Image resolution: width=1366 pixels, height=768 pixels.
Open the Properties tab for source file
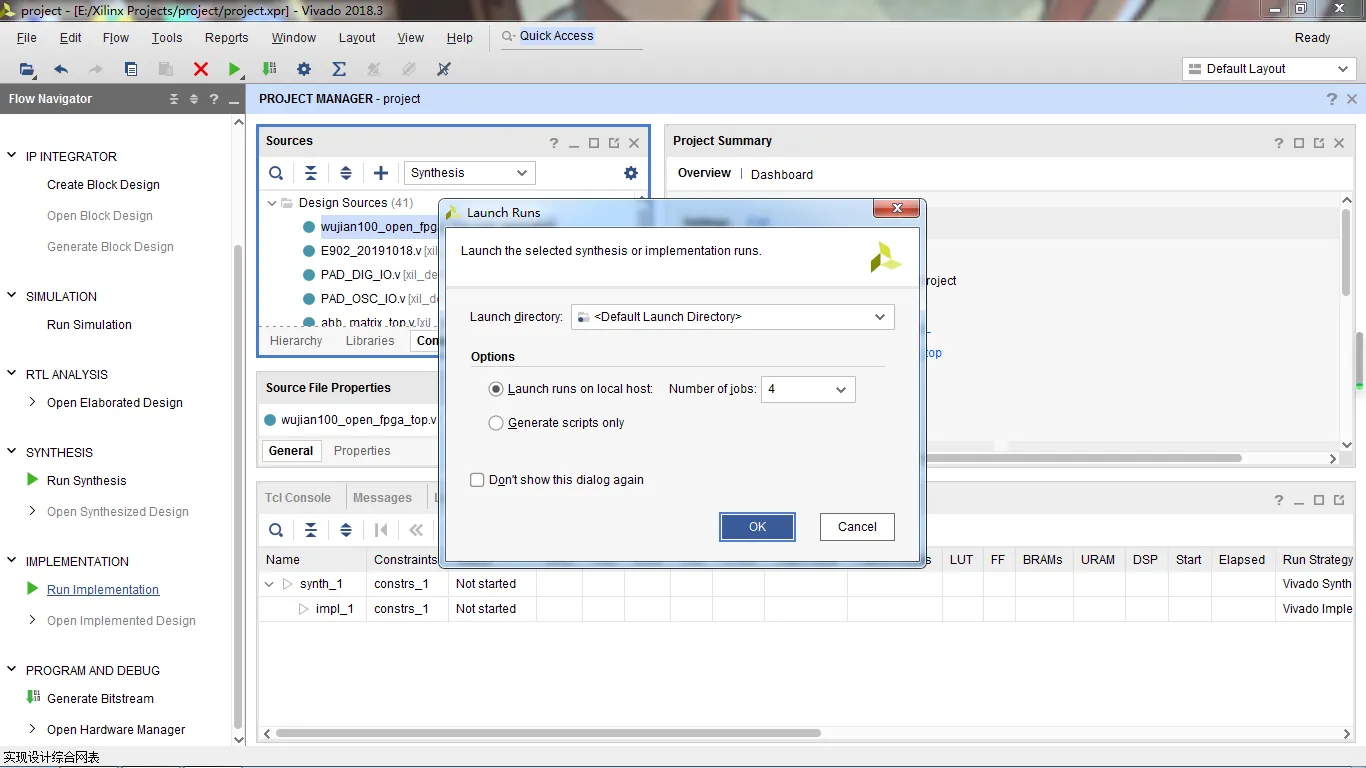tap(362, 451)
